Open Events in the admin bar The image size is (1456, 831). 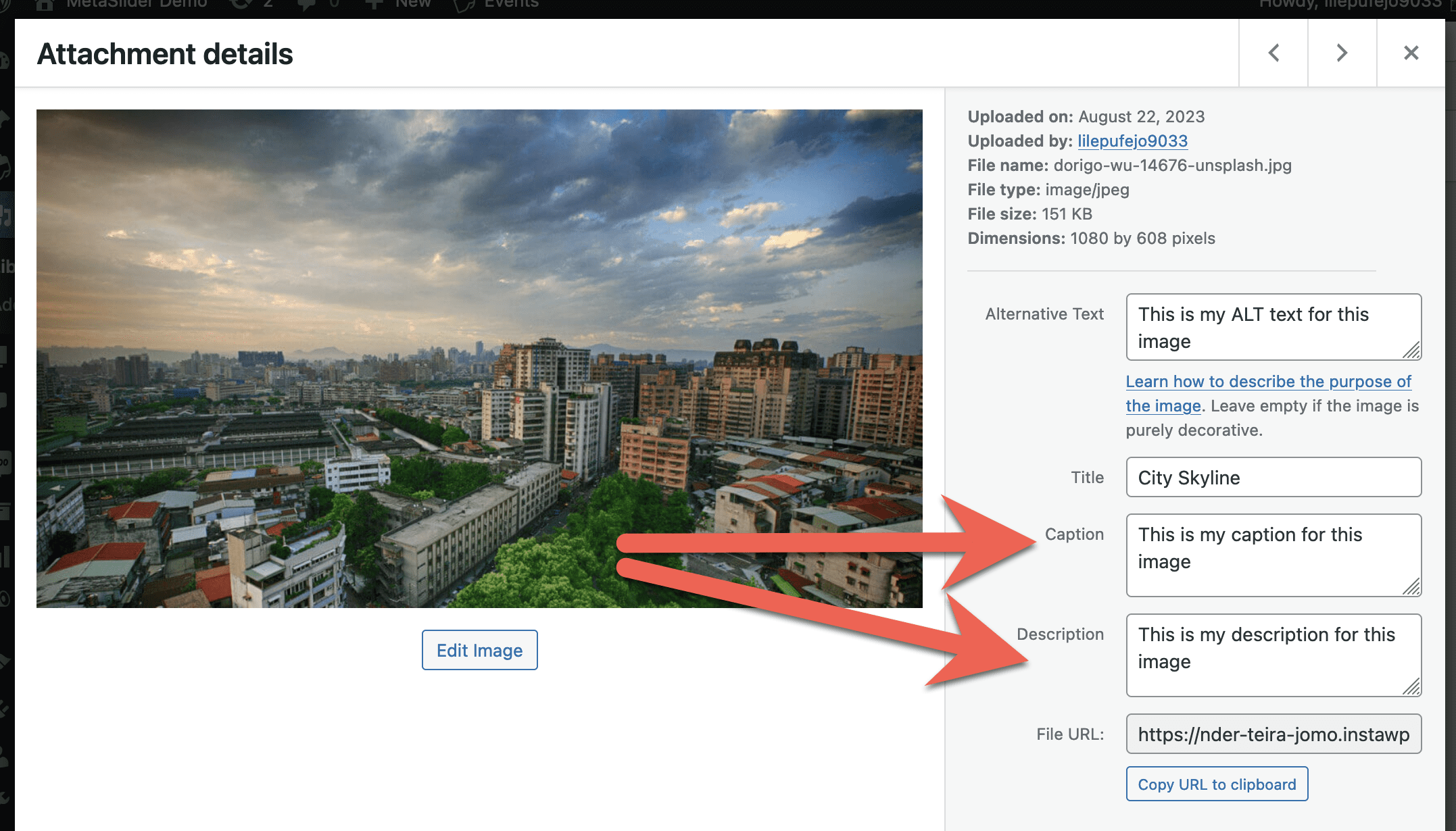pyautogui.click(x=497, y=4)
